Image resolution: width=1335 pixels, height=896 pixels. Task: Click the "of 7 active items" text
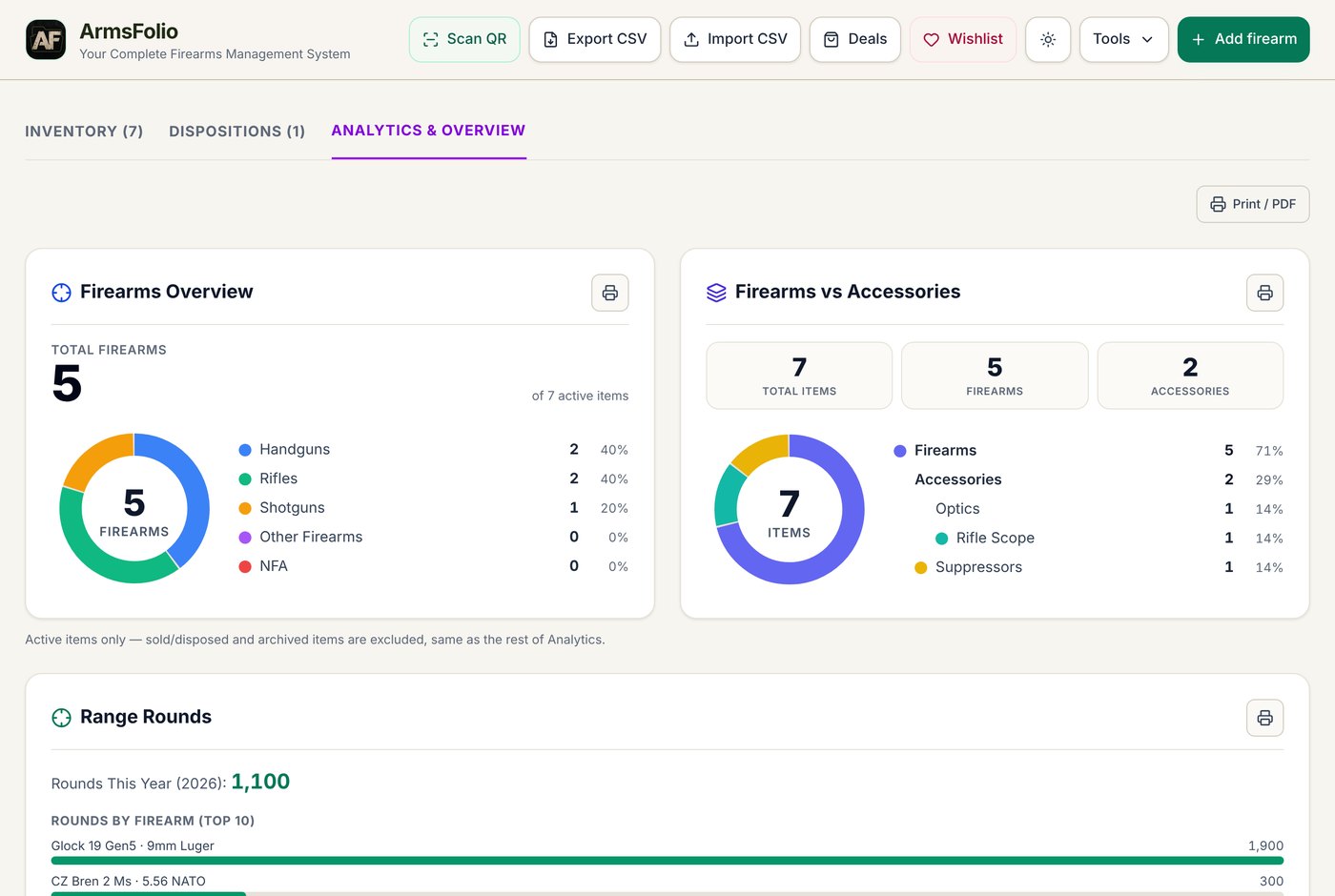coord(580,396)
